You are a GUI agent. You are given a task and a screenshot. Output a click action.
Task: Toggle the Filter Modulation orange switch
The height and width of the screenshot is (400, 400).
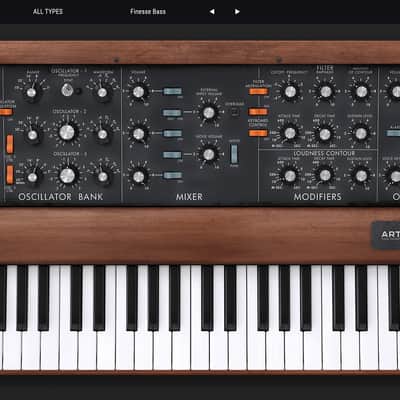(x=258, y=91)
